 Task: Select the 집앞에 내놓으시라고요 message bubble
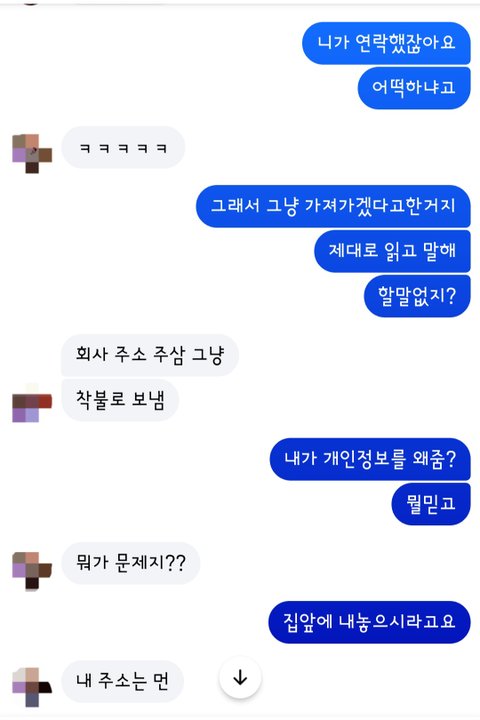click(370, 622)
